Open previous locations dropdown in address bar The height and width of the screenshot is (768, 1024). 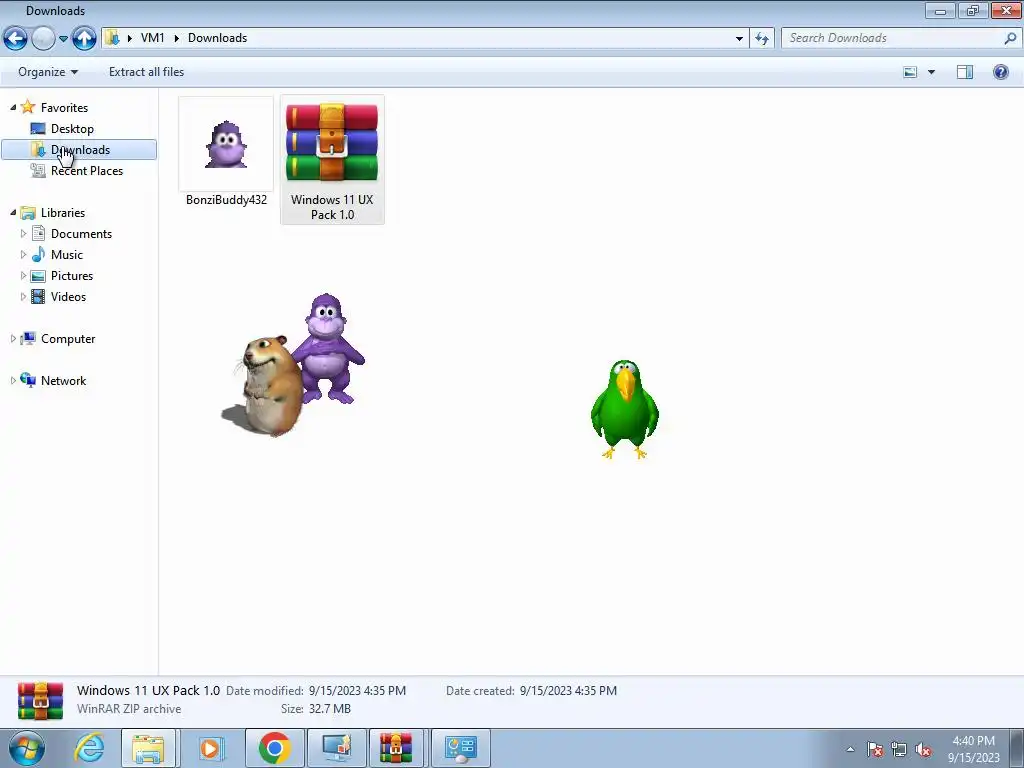(x=739, y=39)
